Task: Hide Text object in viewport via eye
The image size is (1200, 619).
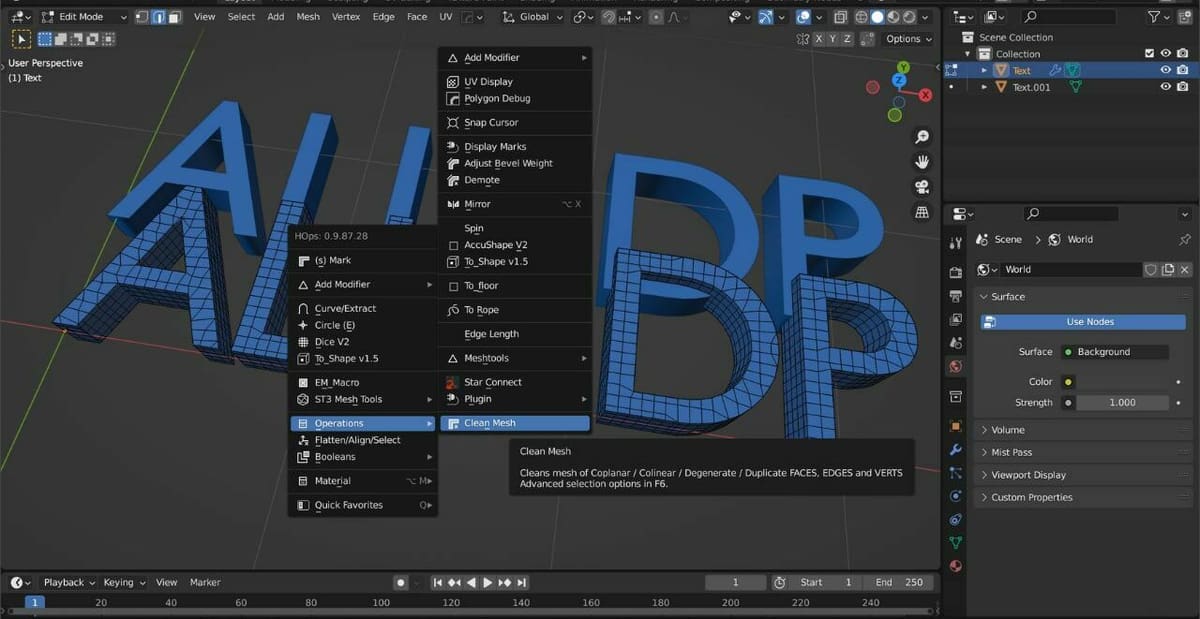Action: tap(1166, 71)
